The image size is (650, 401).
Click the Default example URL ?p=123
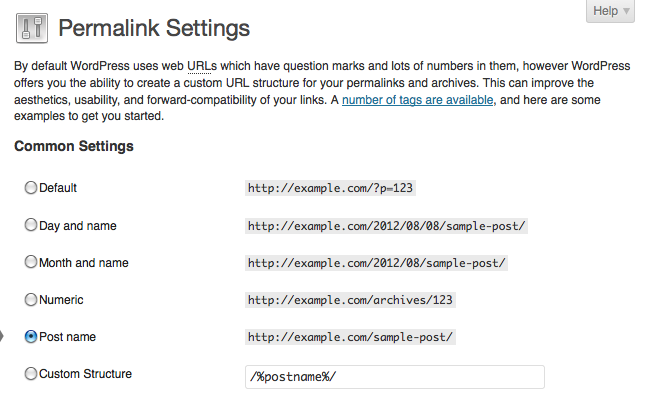pyautogui.click(x=331, y=187)
